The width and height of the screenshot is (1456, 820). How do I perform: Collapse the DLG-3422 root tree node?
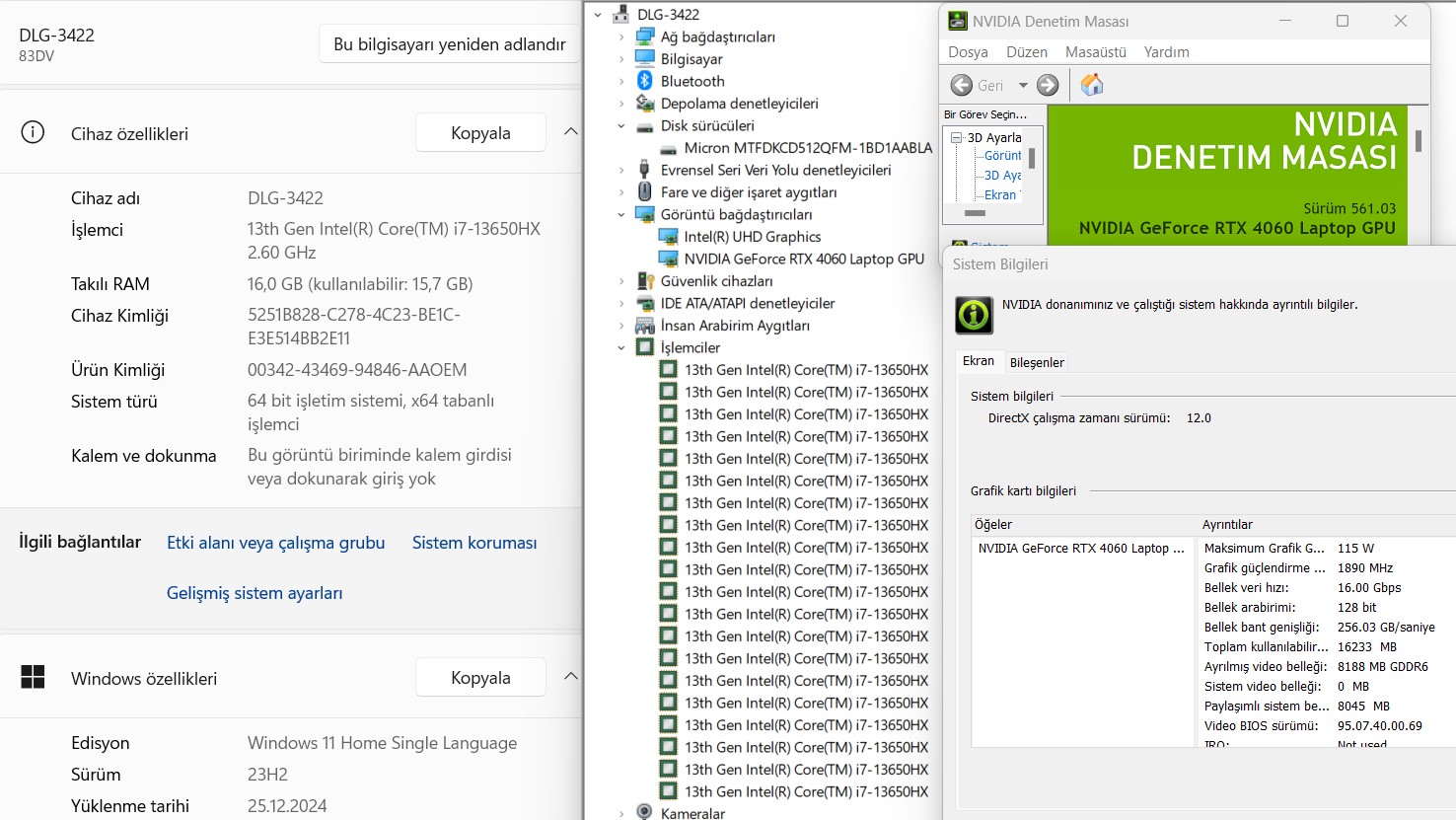click(598, 15)
